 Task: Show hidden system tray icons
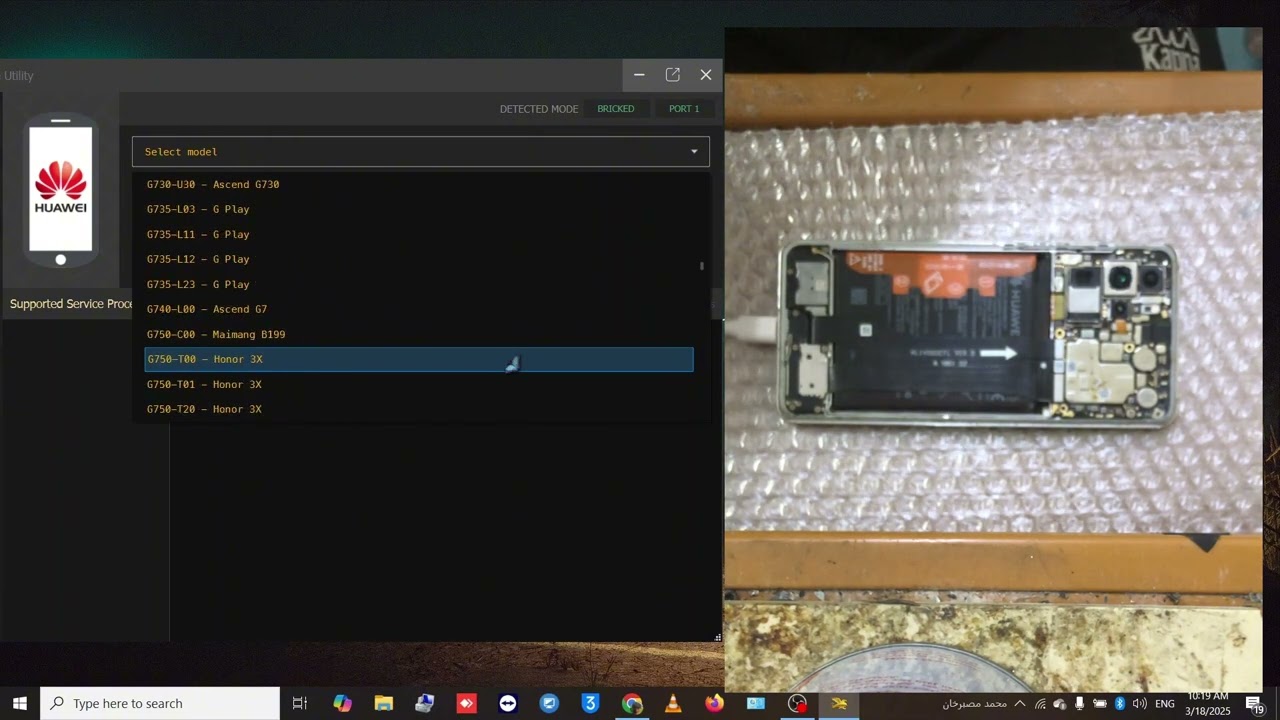coord(1020,703)
